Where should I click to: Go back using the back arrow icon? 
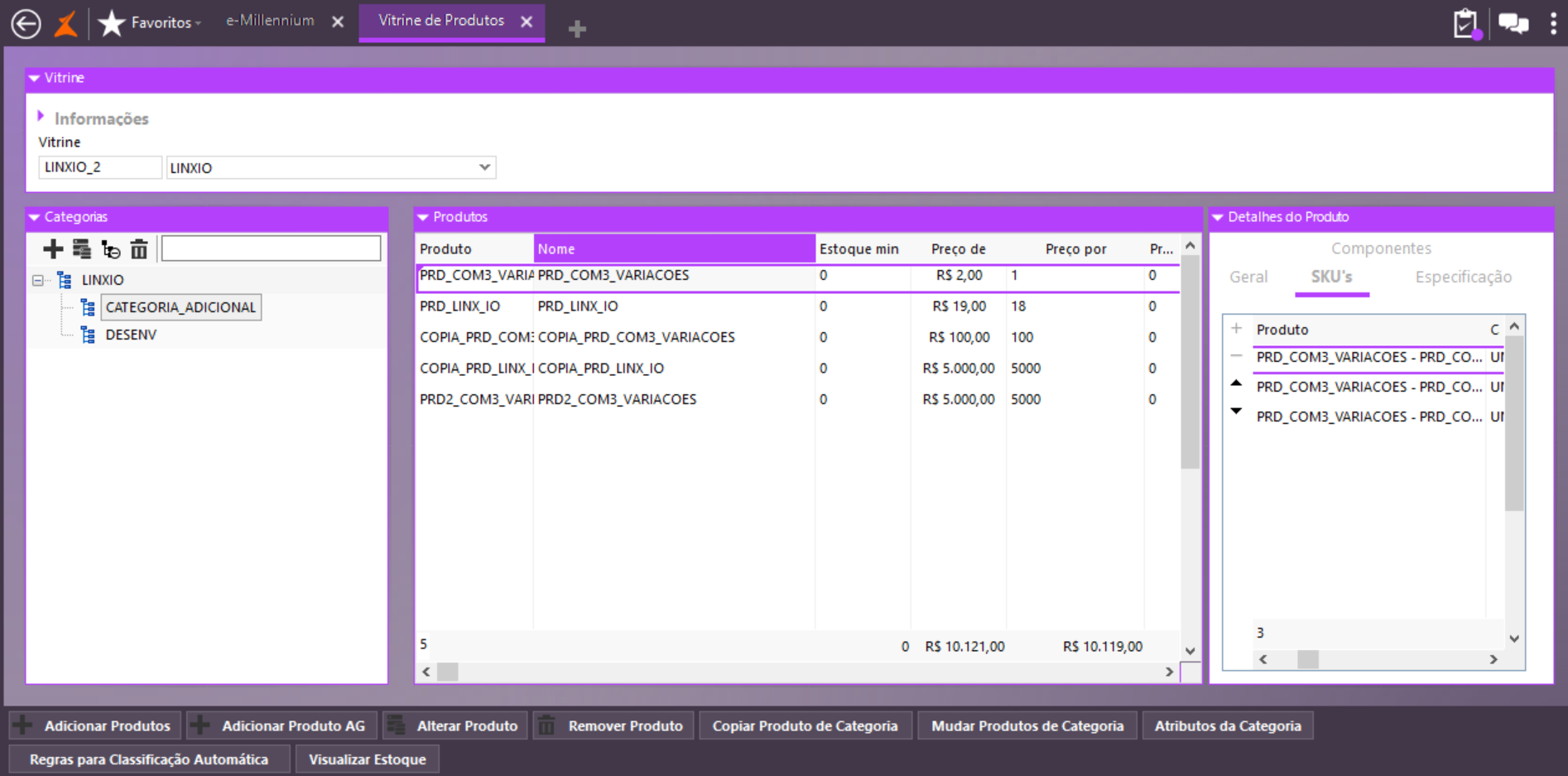(26, 23)
